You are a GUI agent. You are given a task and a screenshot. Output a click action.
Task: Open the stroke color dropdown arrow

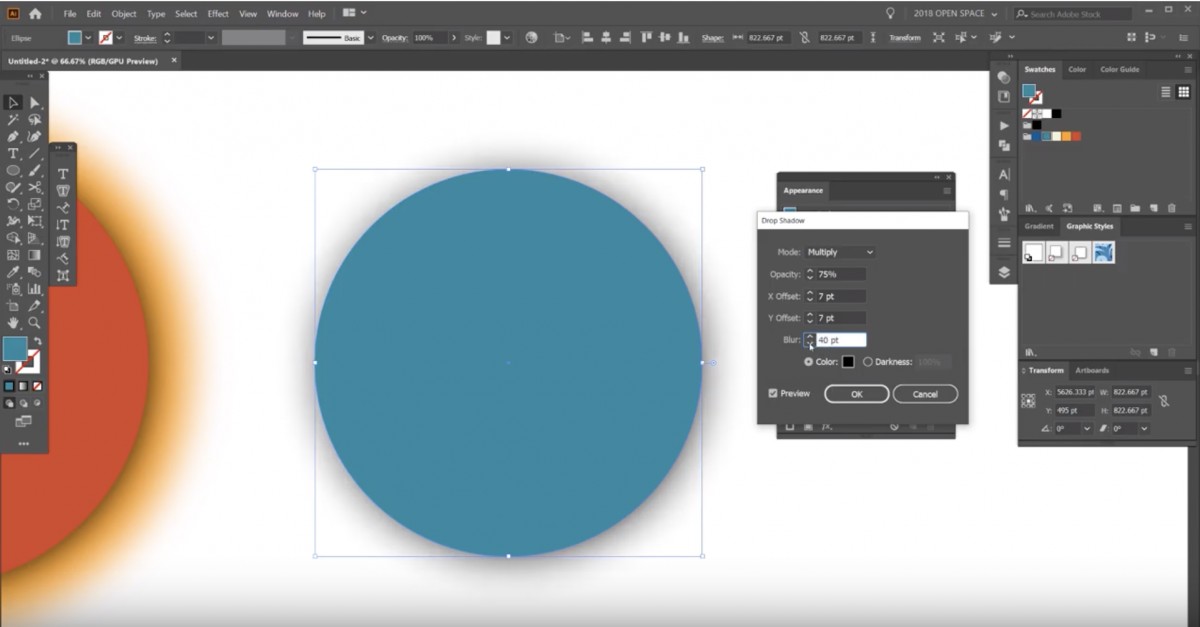pyautogui.click(x=119, y=38)
